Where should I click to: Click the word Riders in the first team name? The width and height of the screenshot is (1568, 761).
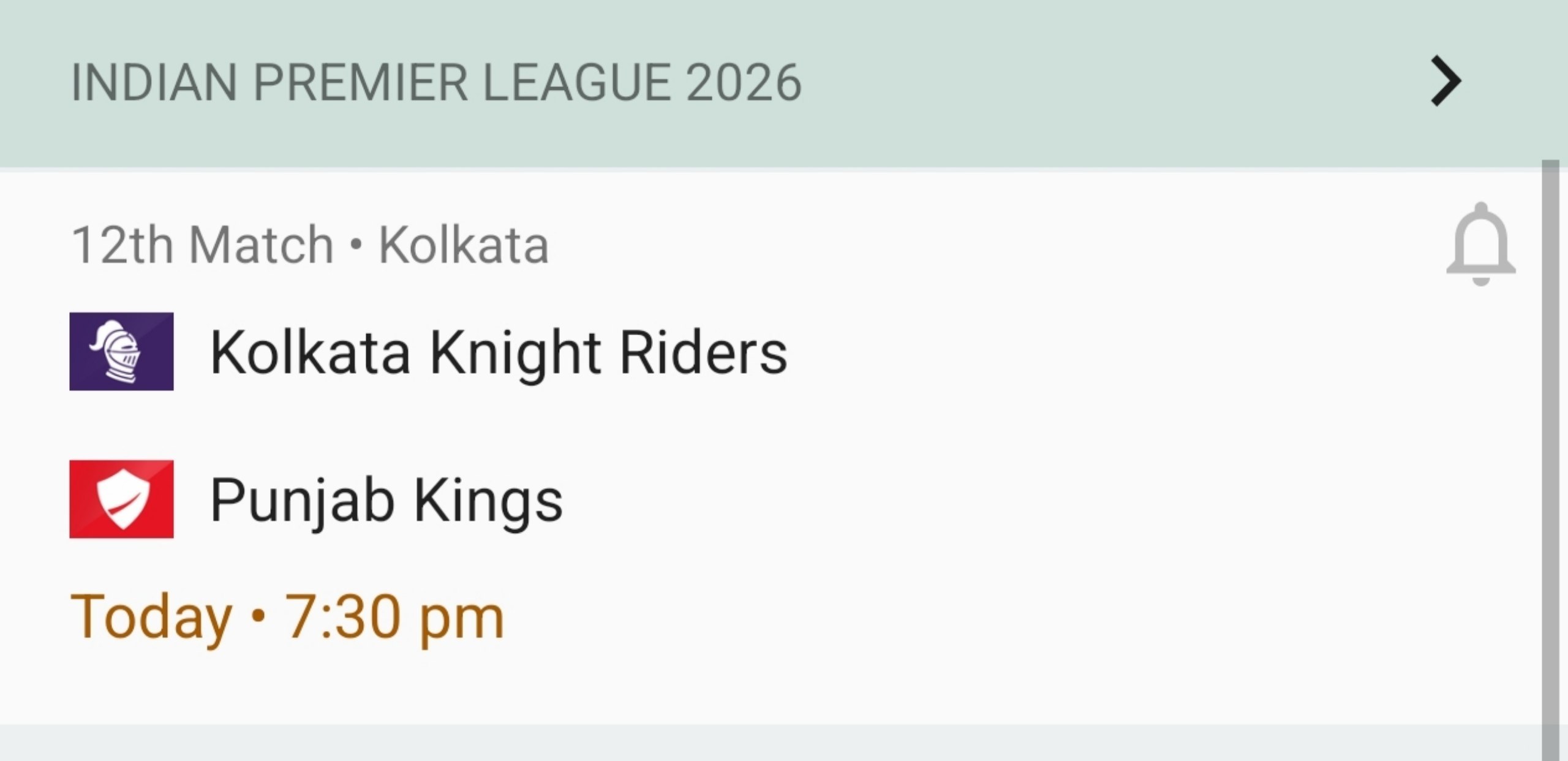coord(703,352)
